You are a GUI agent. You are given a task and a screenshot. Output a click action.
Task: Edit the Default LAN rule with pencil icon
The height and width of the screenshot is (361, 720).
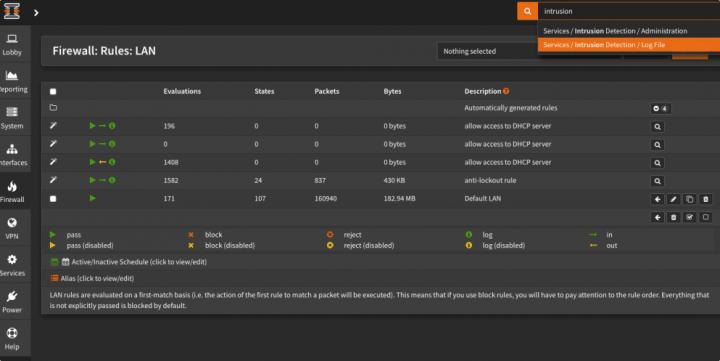673,199
